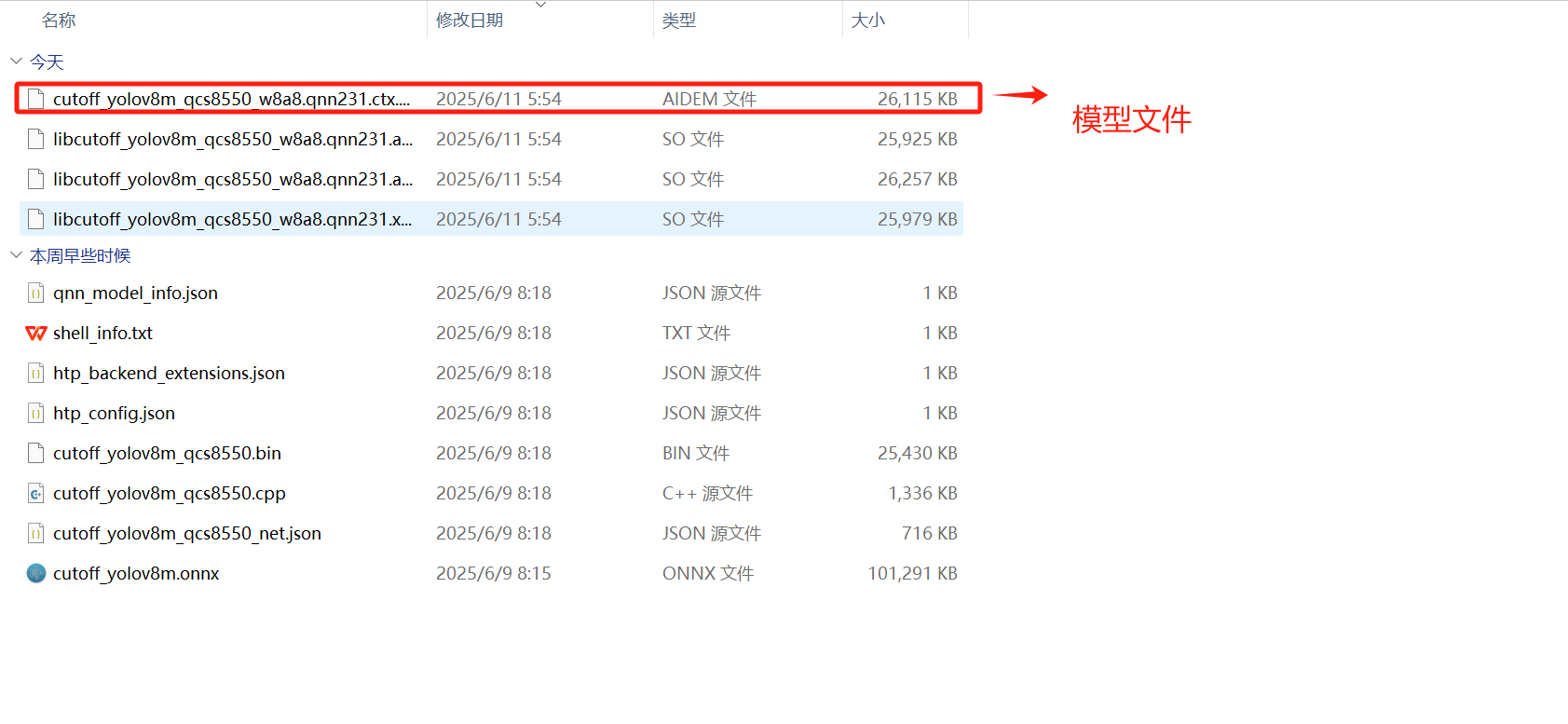1568x724 pixels.
Task: Click the AIDEM 文件 type cell
Action: click(710, 99)
